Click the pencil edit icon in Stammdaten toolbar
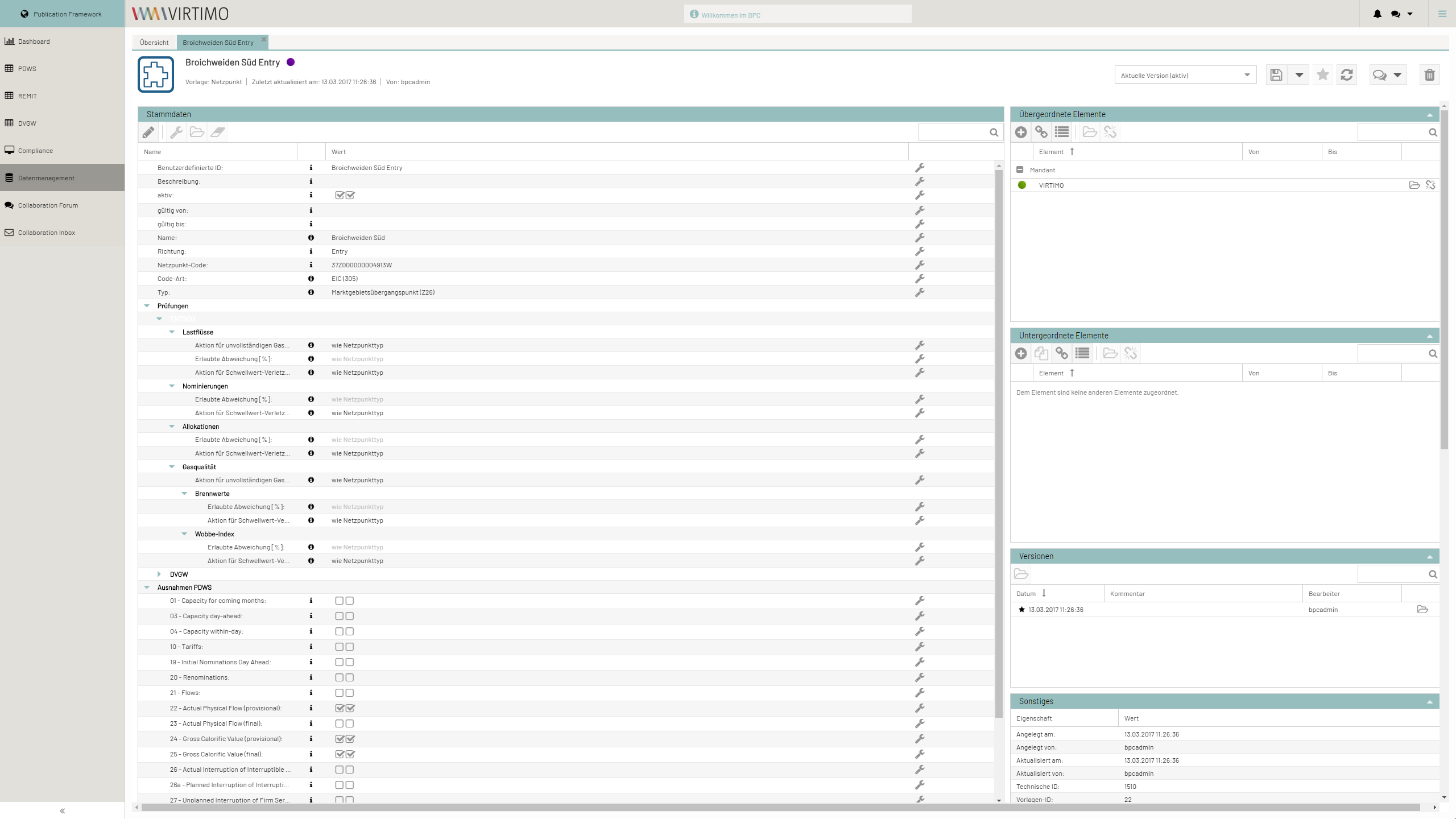The height and width of the screenshot is (819, 1456). pos(148,133)
